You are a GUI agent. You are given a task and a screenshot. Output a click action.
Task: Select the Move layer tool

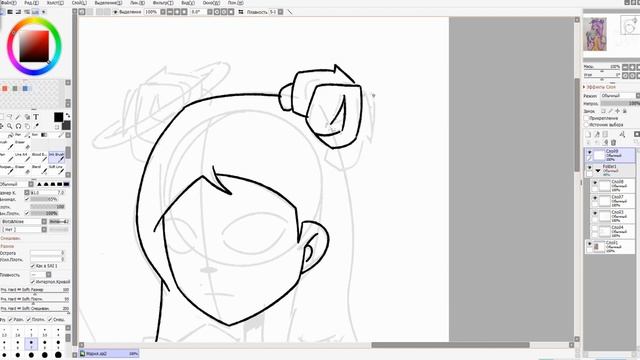tap(1, 126)
